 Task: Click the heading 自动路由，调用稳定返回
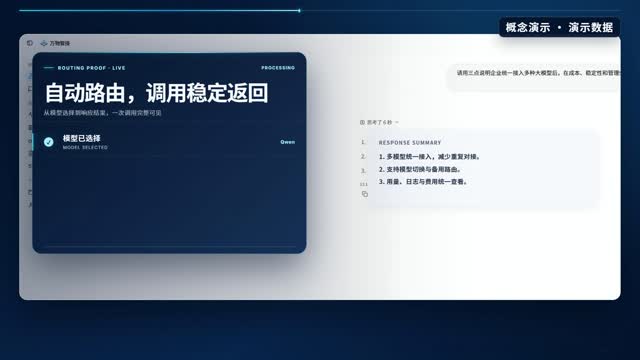click(156, 93)
